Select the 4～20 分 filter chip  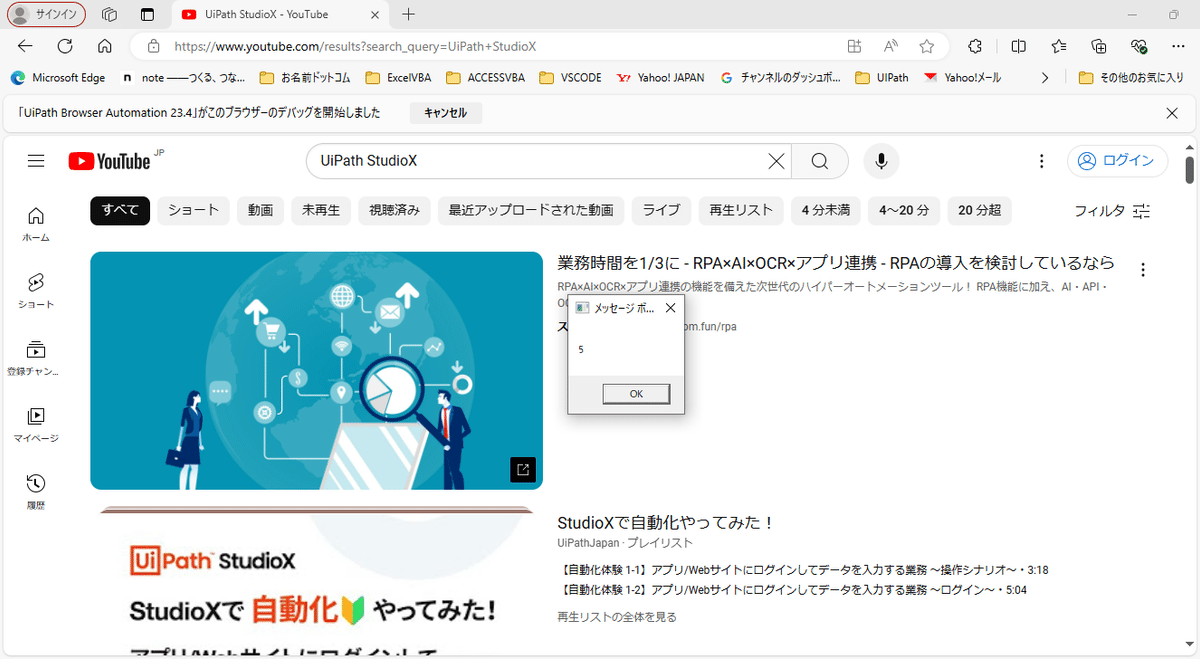905,210
